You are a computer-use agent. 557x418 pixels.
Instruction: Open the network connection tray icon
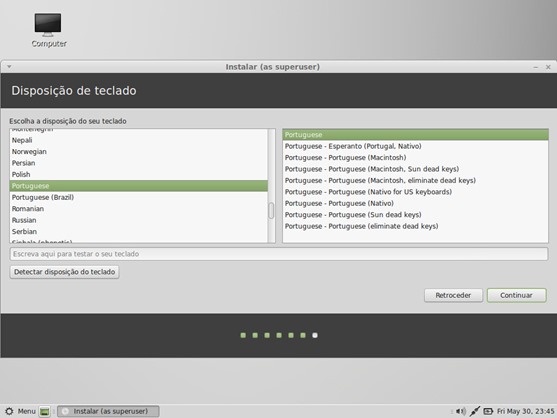tap(475, 411)
